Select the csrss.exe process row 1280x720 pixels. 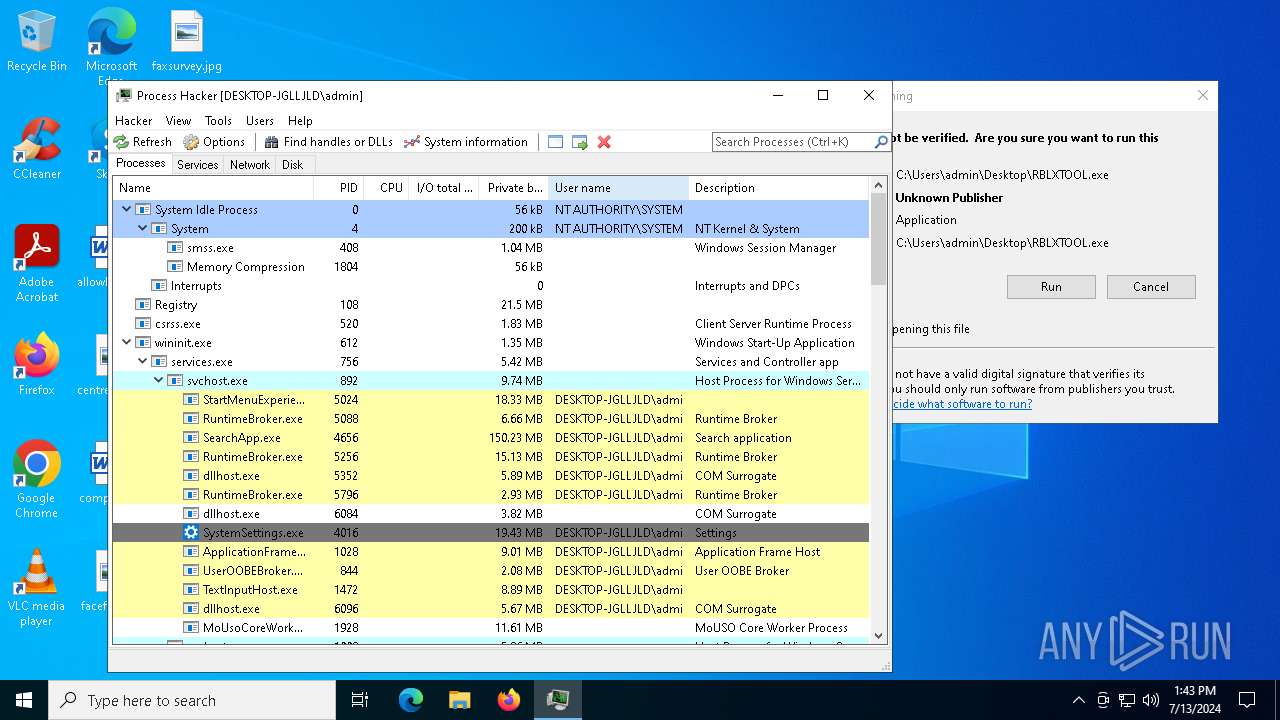click(x=490, y=324)
